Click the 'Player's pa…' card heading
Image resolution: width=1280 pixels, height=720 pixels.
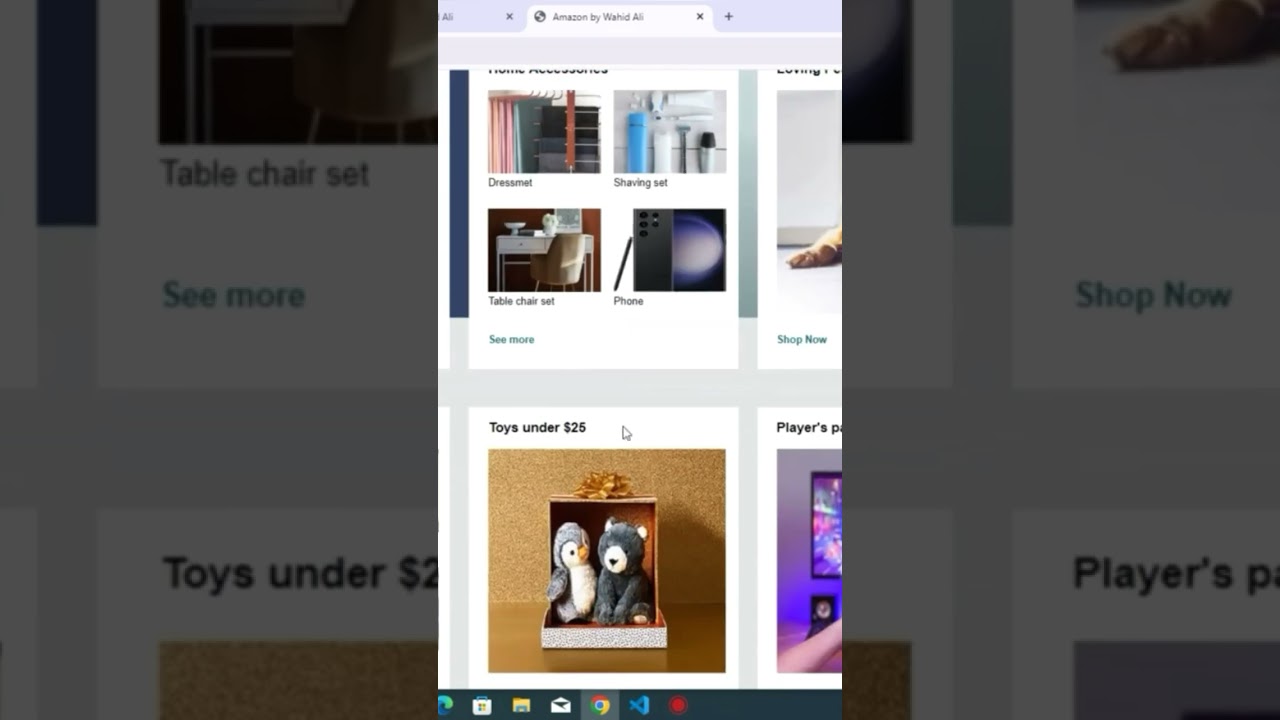pos(809,428)
